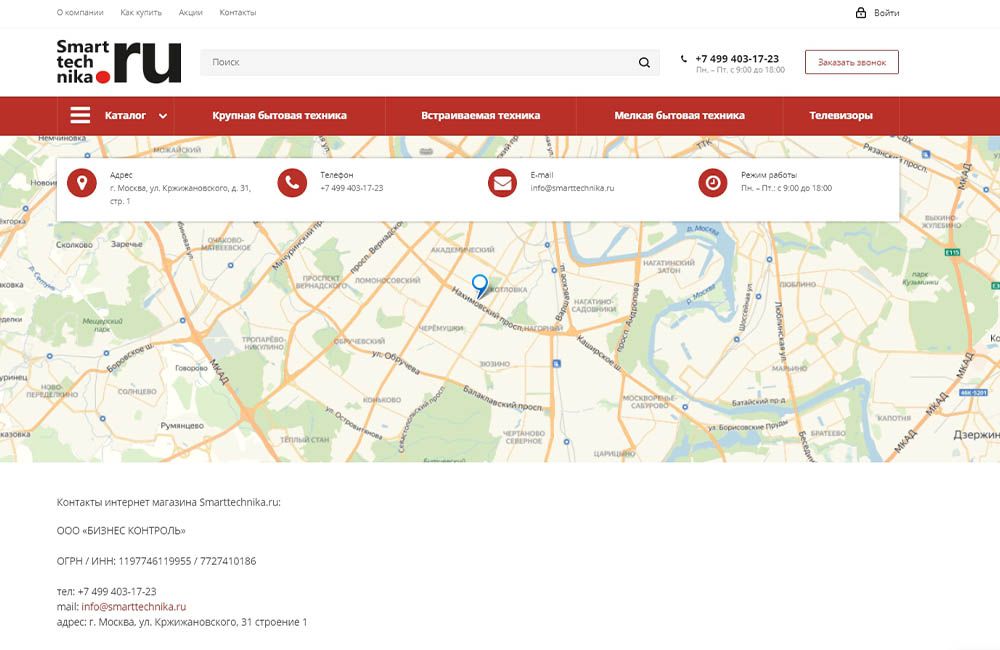
Task: Open the Крупная бытовая техника menu
Action: coord(279,116)
